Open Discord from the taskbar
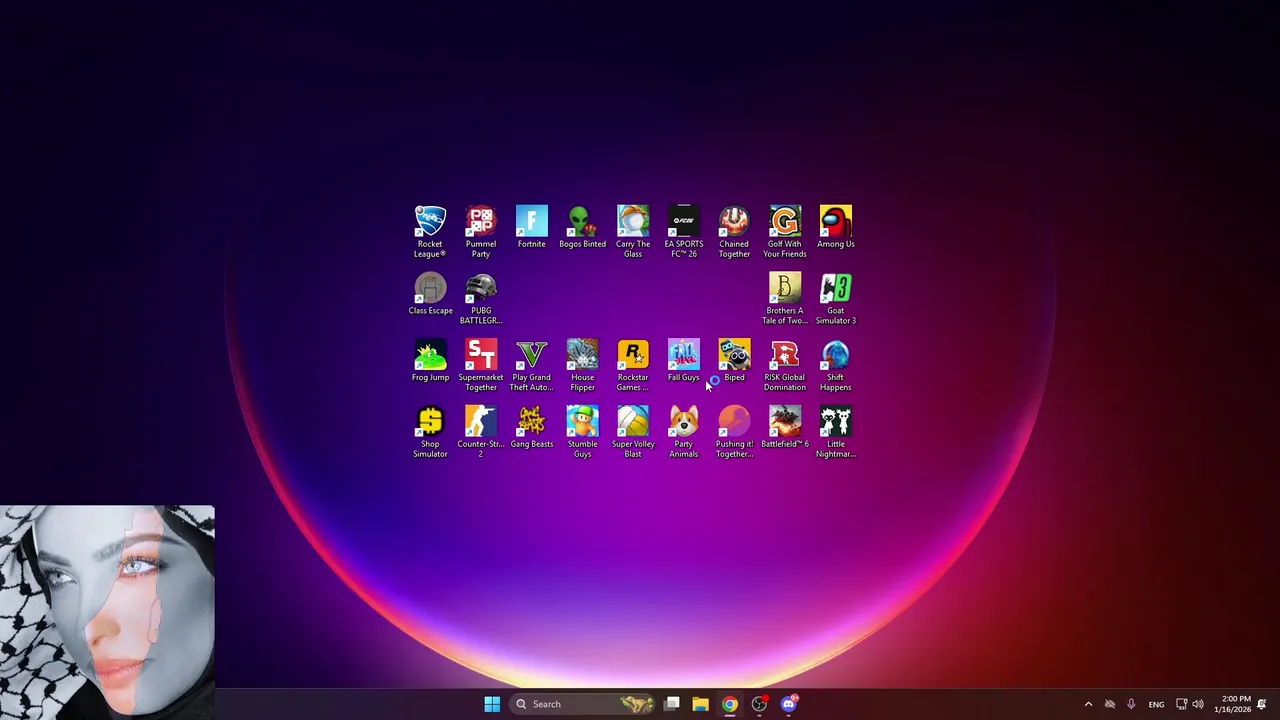 (x=788, y=704)
